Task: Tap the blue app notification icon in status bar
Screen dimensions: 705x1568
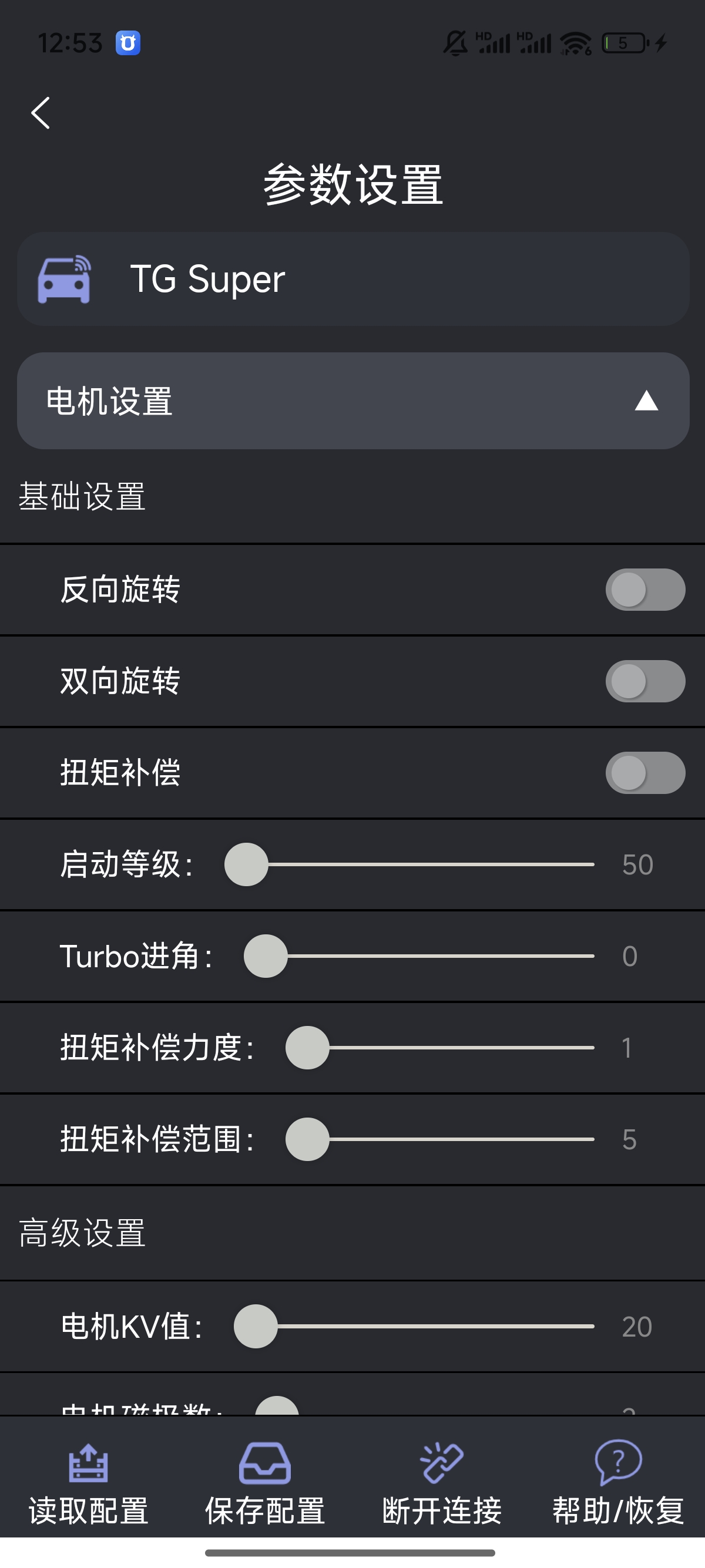Action: coord(128,43)
